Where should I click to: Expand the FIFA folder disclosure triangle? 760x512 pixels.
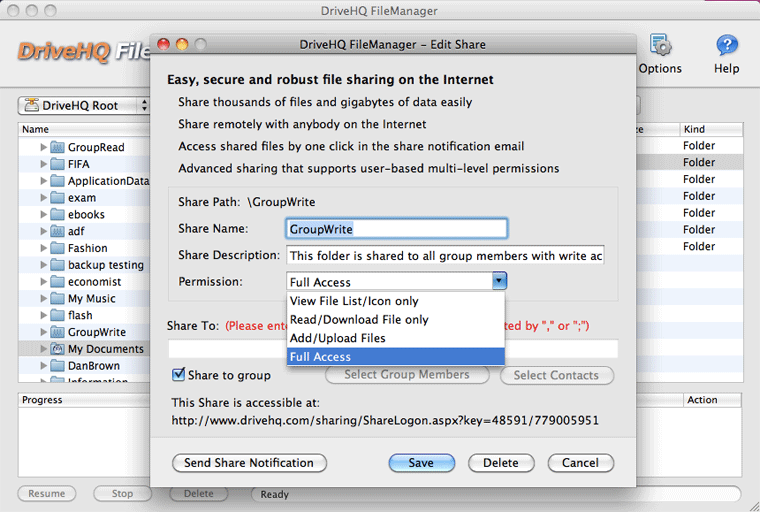[x=43, y=164]
